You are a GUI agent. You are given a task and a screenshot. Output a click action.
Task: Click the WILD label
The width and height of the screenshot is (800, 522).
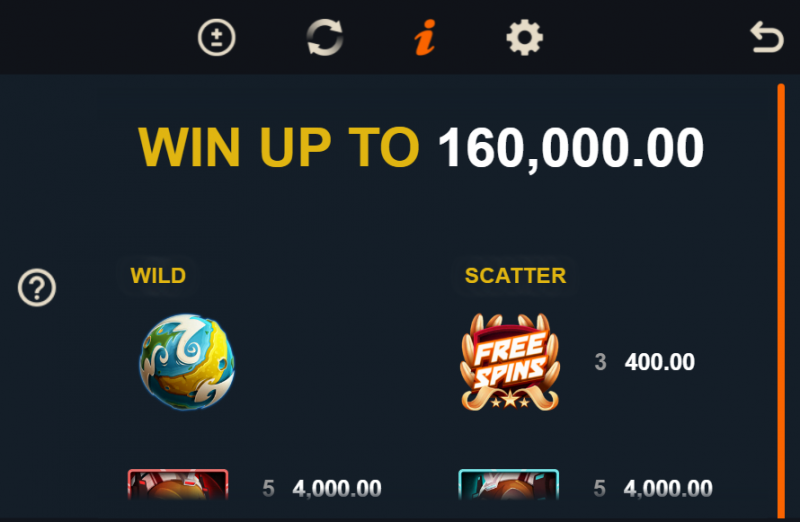(x=158, y=276)
